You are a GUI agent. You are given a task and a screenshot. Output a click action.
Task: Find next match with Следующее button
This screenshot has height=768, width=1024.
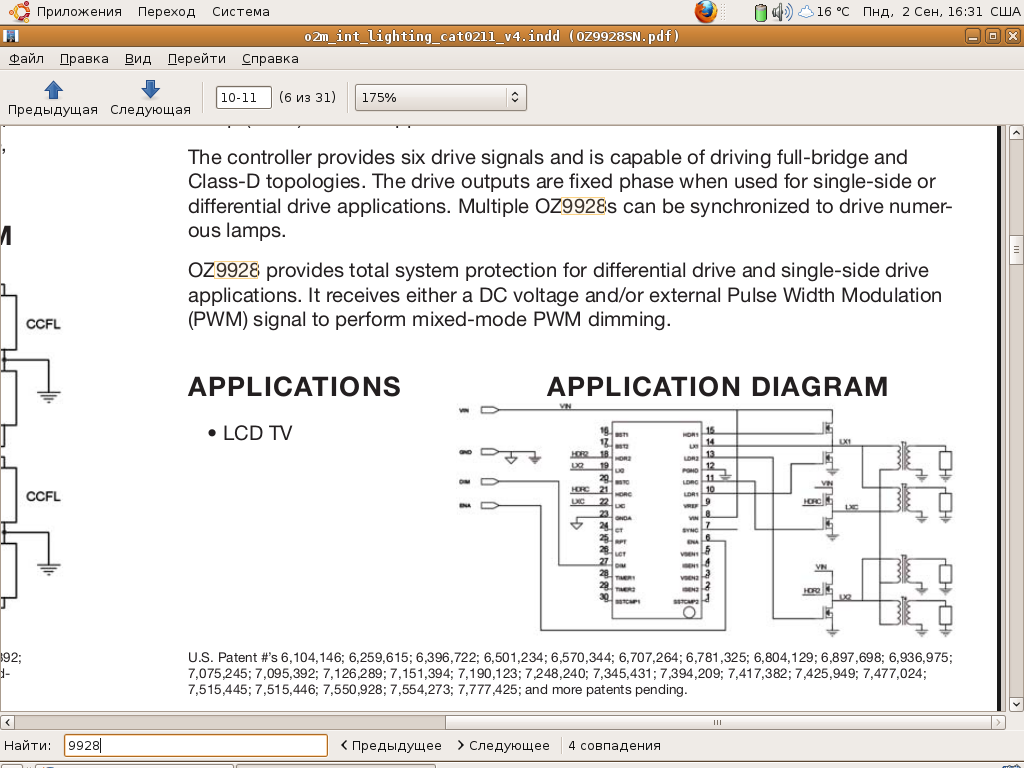(503, 745)
